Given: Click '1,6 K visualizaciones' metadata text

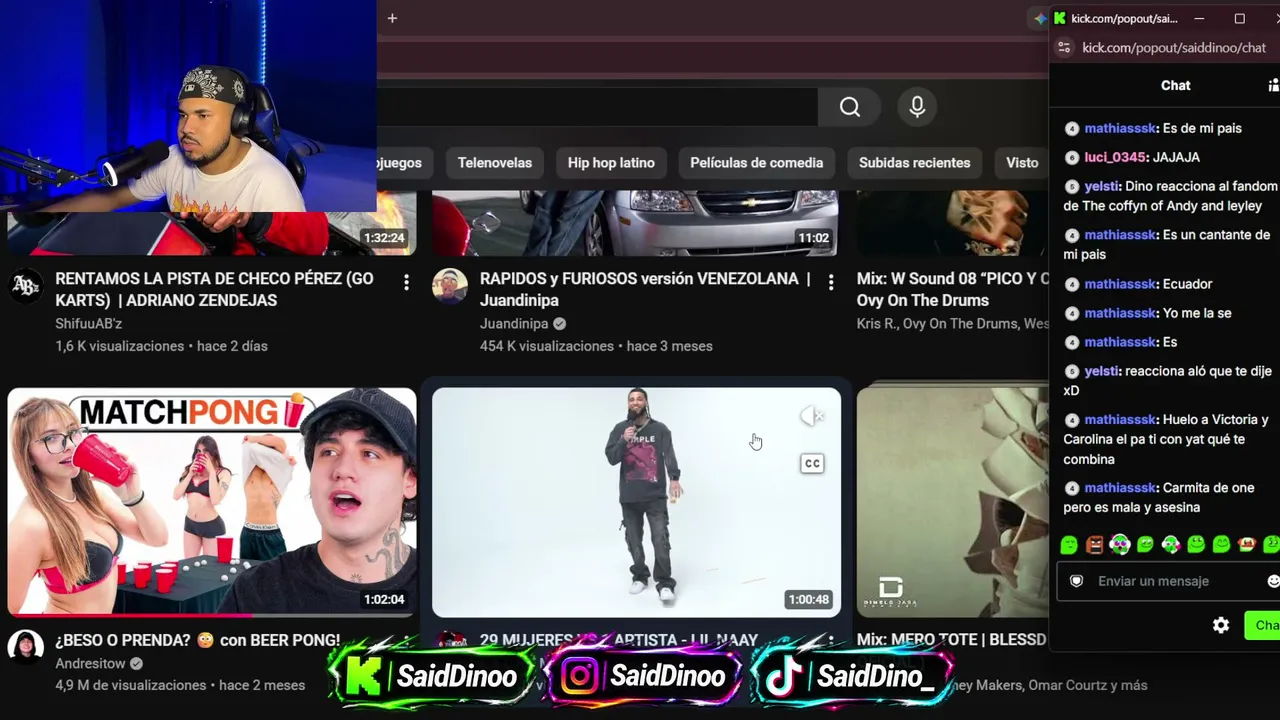Looking at the screenshot, I should 120,346.
